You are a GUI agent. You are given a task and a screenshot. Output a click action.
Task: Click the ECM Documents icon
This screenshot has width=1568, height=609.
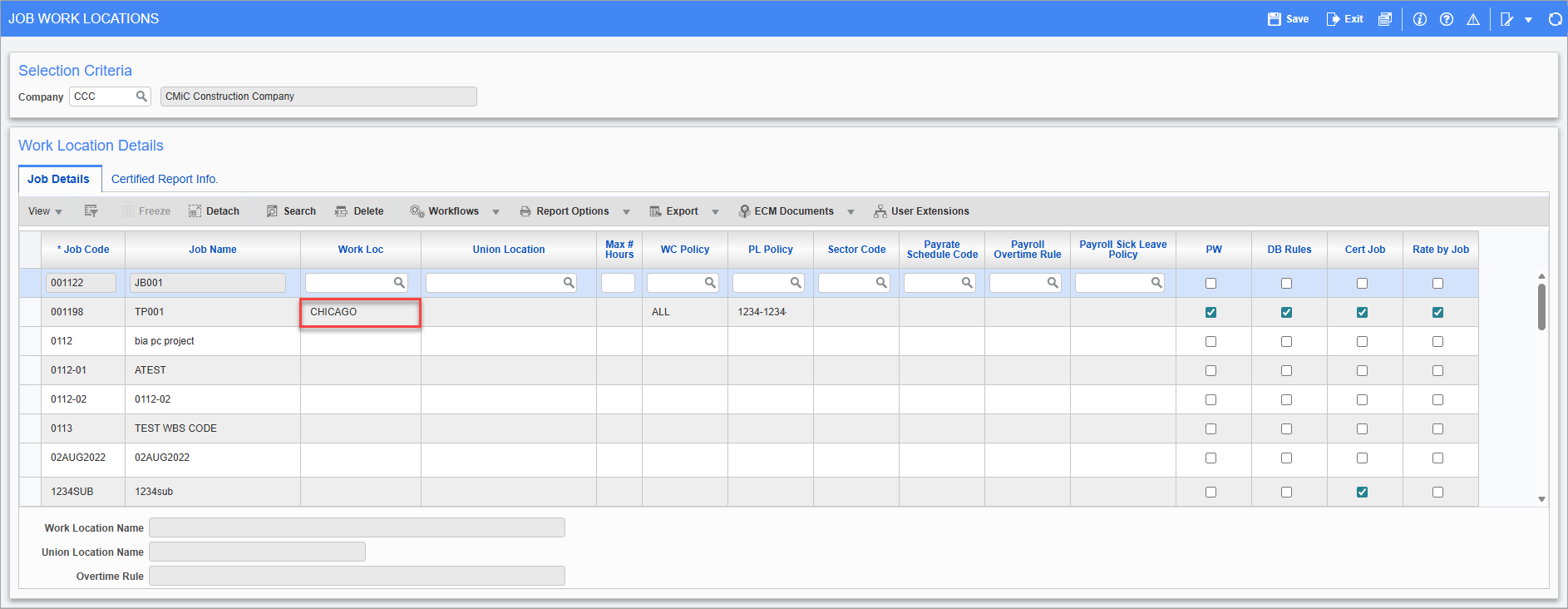click(744, 211)
